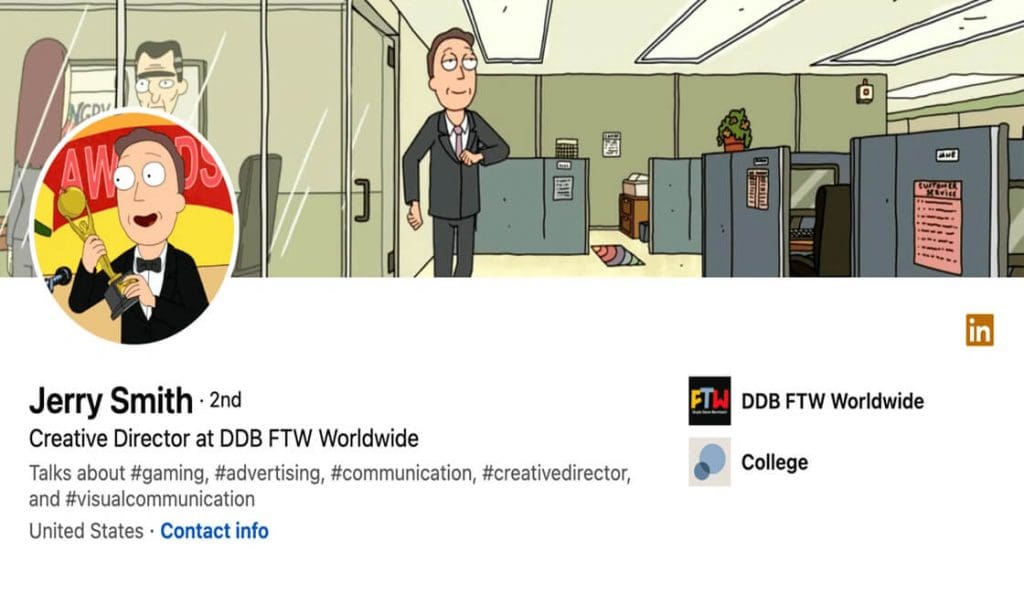
Task: Click the standing man in the banner
Action: 454,153
